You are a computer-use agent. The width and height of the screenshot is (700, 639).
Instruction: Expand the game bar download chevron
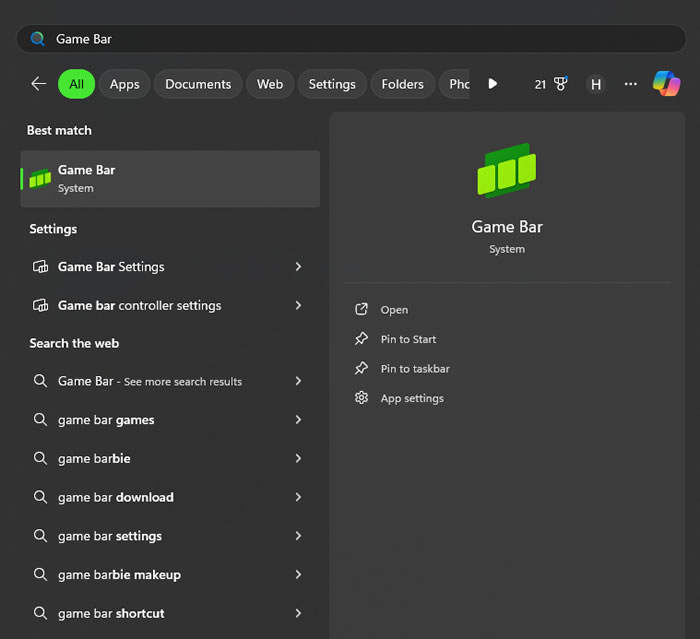[298, 497]
